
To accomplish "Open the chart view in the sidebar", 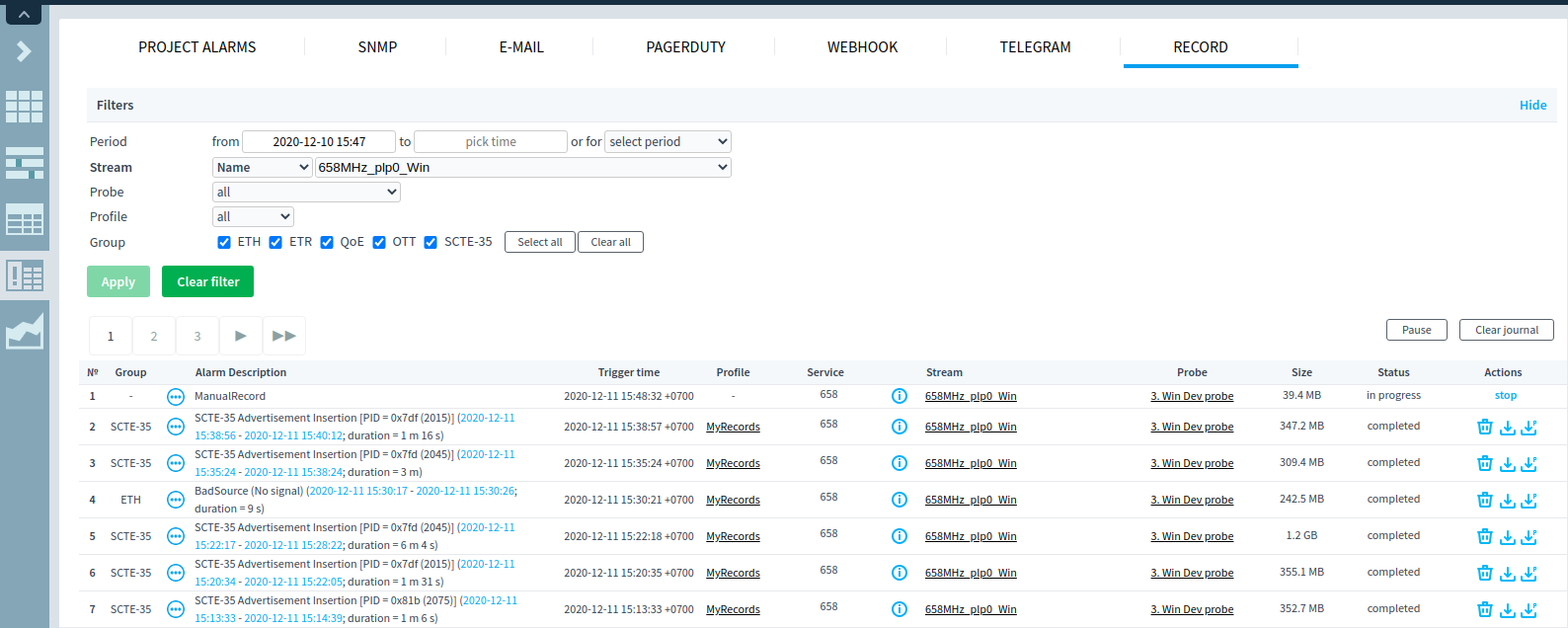I will (25, 332).
